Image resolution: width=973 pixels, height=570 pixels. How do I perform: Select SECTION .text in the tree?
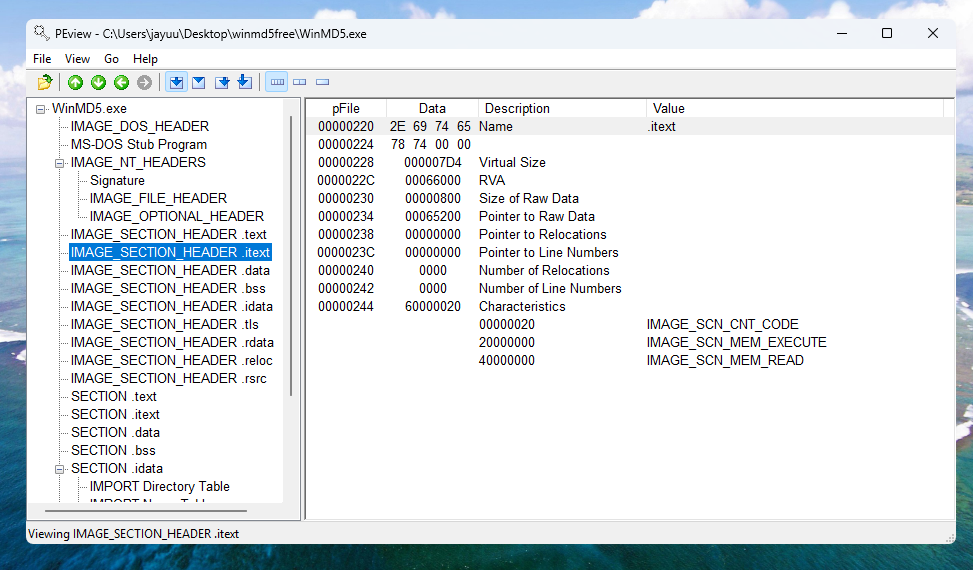click(114, 396)
